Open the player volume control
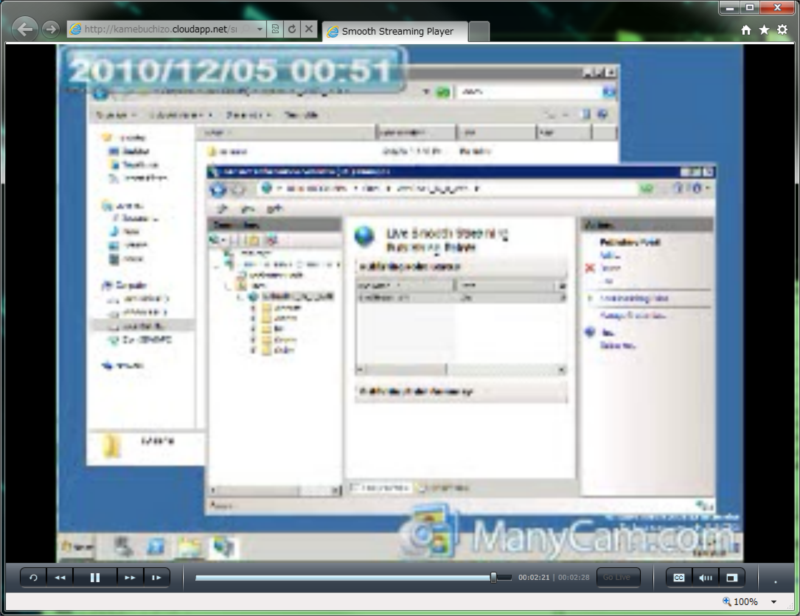 [x=706, y=578]
